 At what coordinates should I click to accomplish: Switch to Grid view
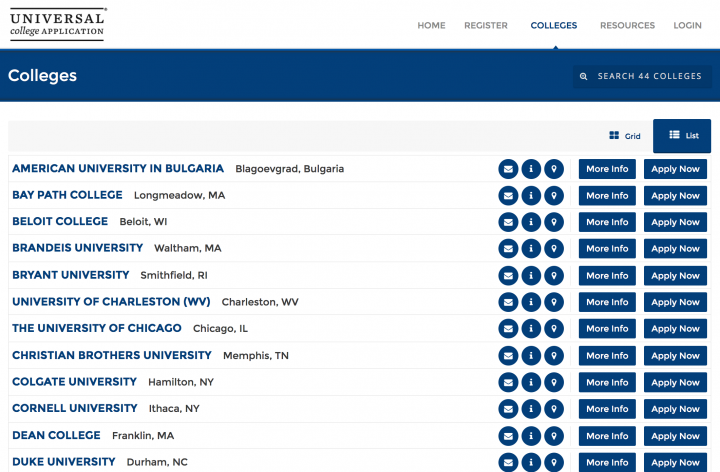coord(625,136)
